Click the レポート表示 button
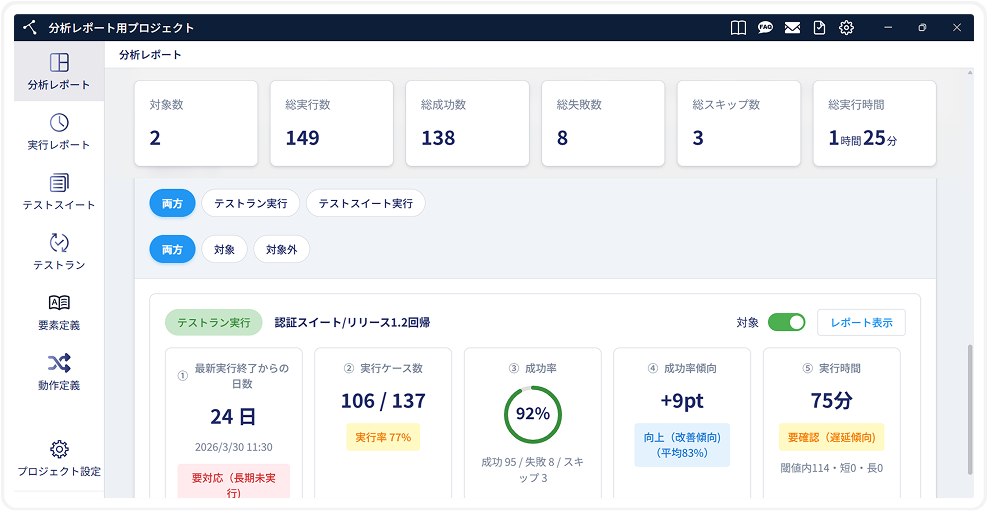Image resolution: width=988 pixels, height=512 pixels. (861, 322)
